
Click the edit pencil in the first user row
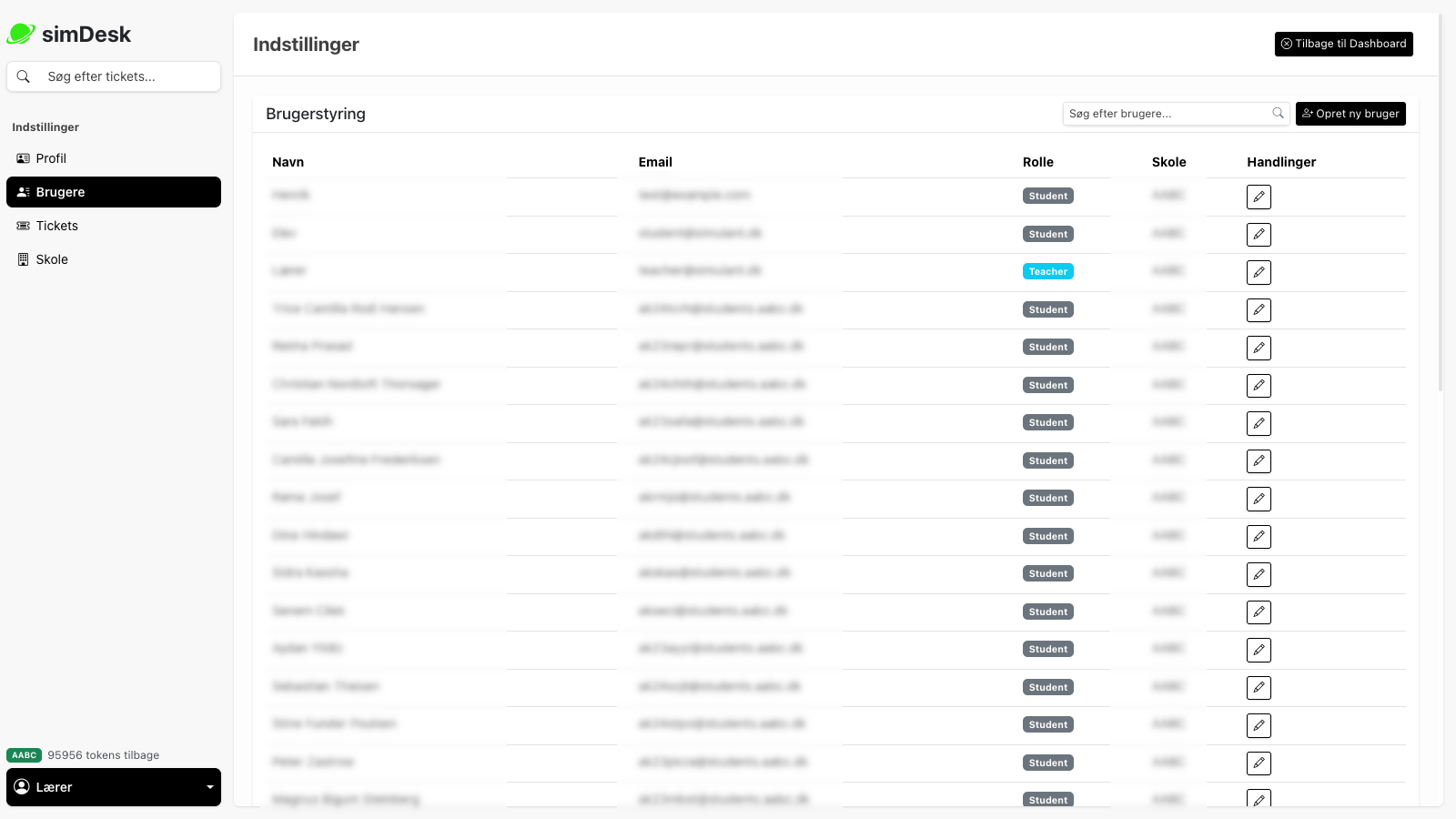(1259, 197)
